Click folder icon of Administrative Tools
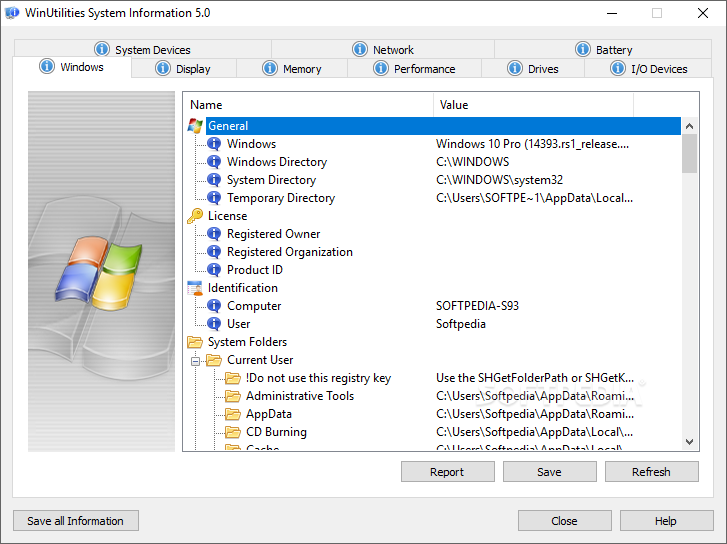The image size is (727, 544). [233, 396]
